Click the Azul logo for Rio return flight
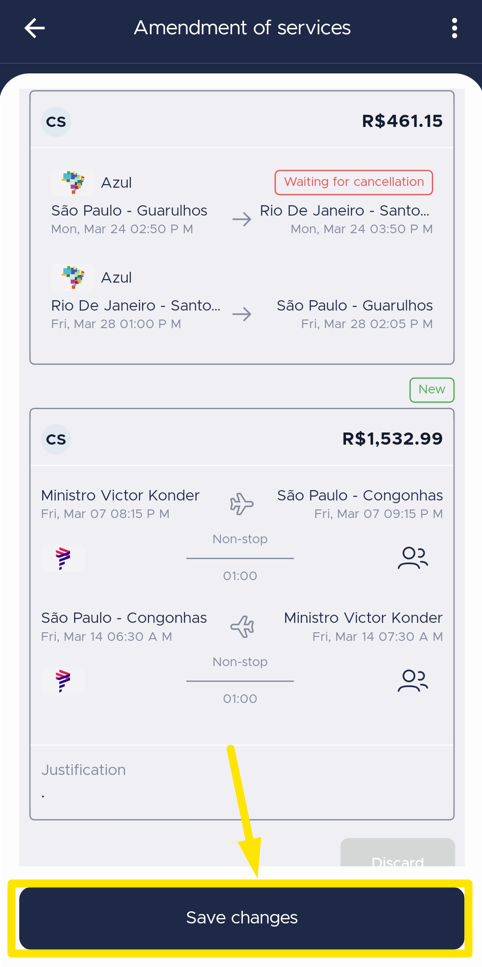This screenshot has height=967, width=482. click(x=73, y=278)
